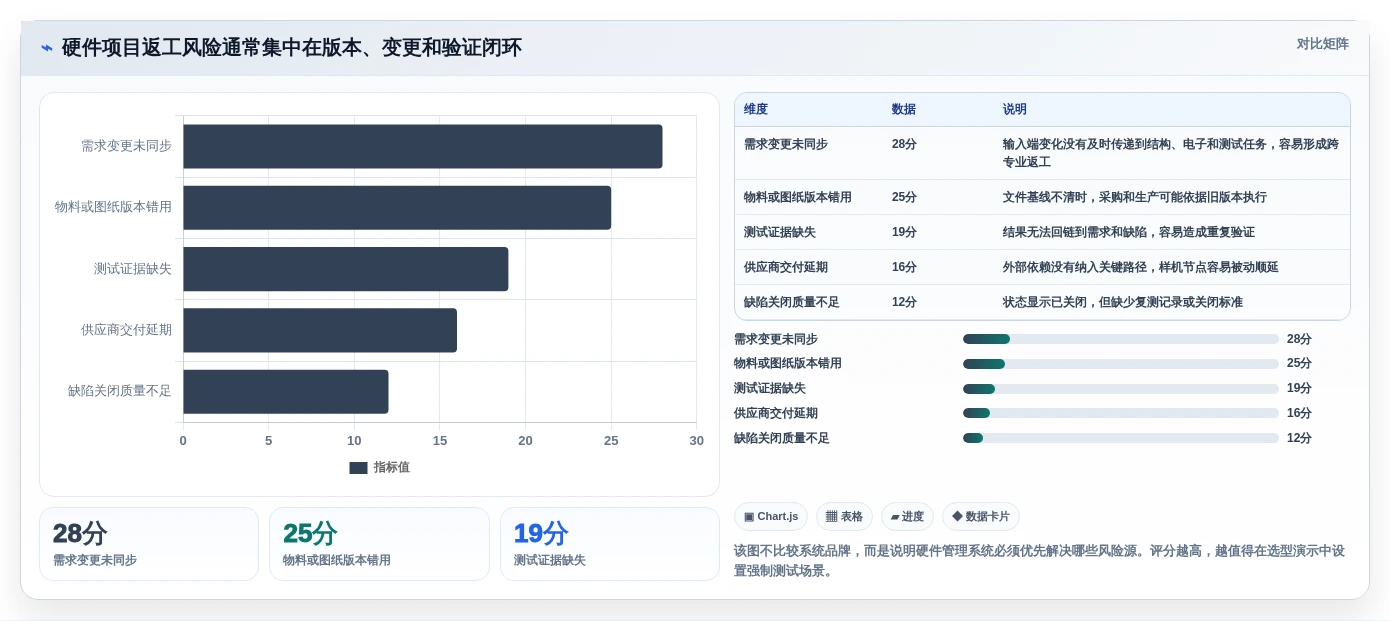
Task: Click the 测试证据缺失 chart bar
Action: pyautogui.click(x=345, y=269)
